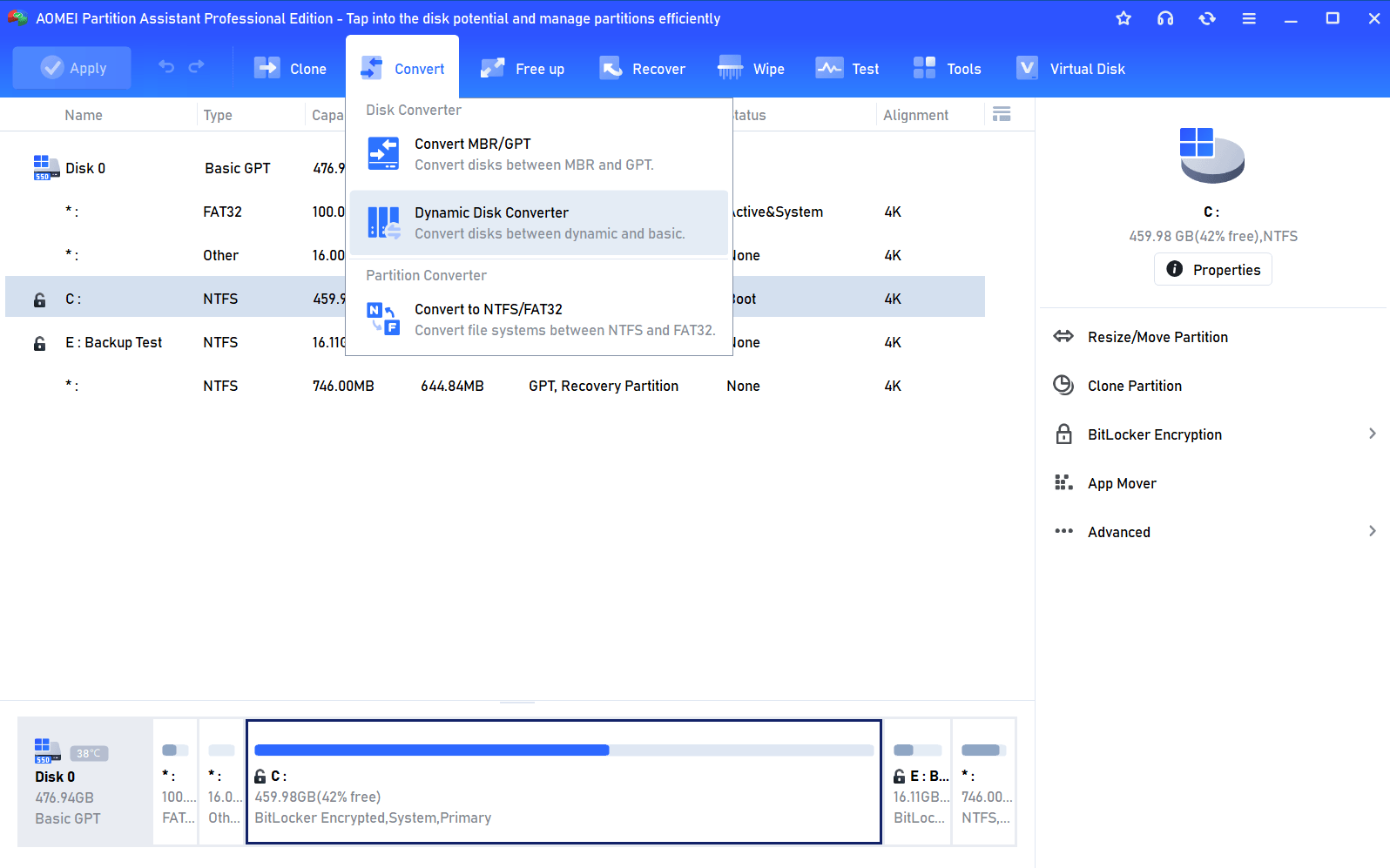Click the redo arrow icon
1390x868 pixels.
tap(197, 67)
